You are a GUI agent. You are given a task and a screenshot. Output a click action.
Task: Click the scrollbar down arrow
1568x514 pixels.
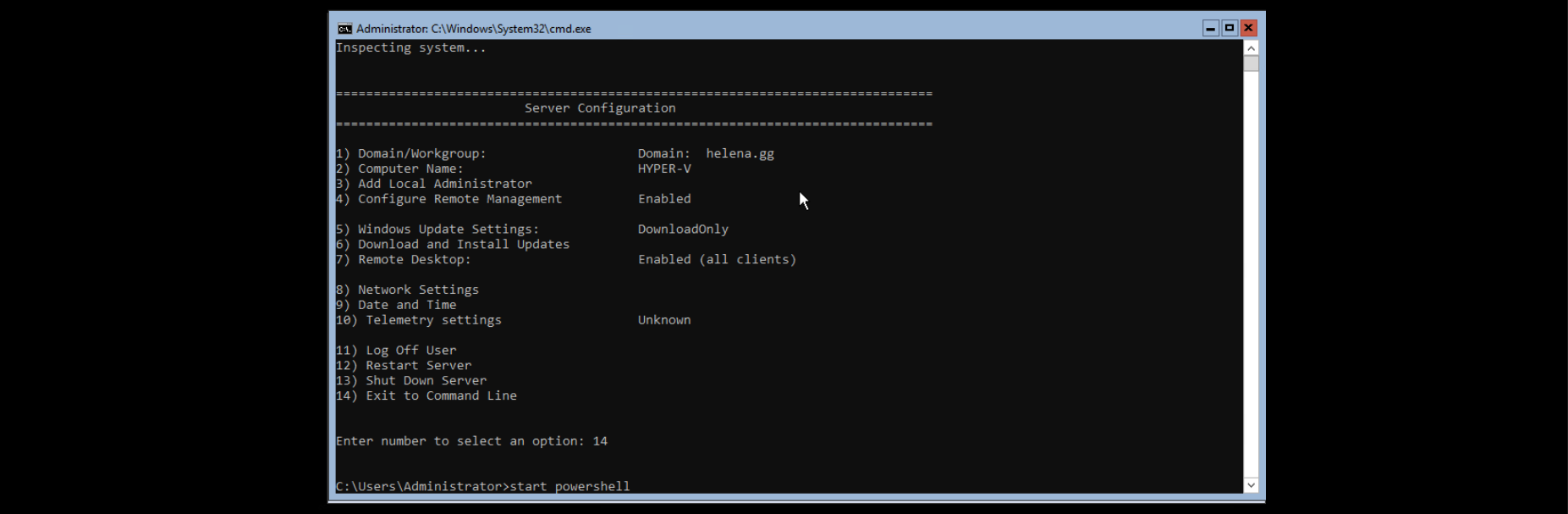coord(1251,485)
